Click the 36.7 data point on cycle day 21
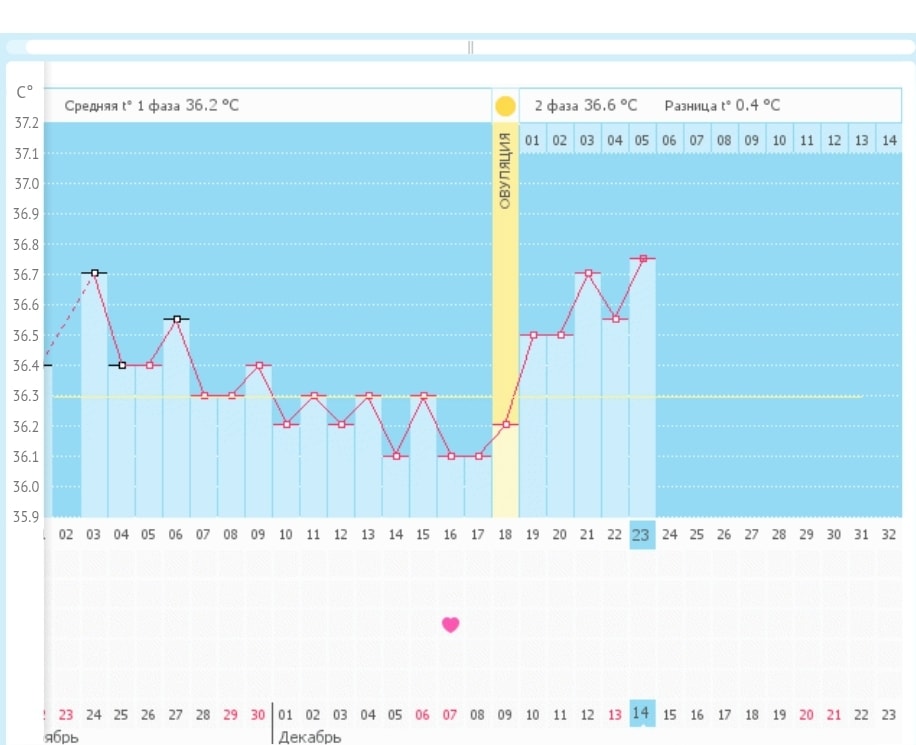The image size is (916, 745). (588, 273)
